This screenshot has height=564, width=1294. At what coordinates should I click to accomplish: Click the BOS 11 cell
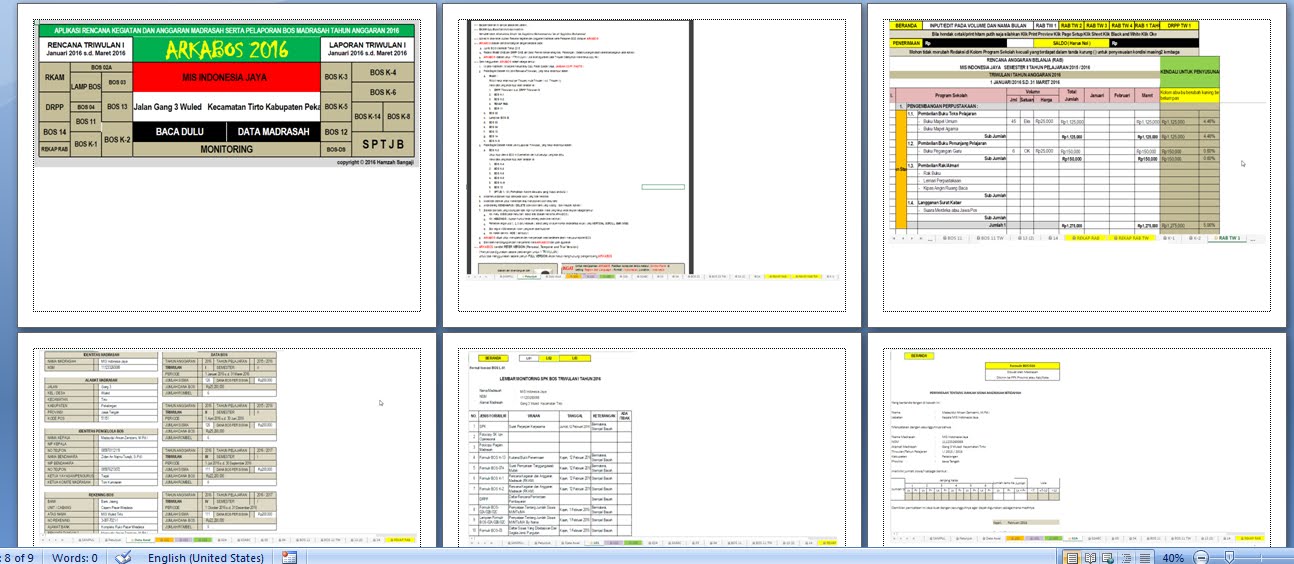coord(86,121)
